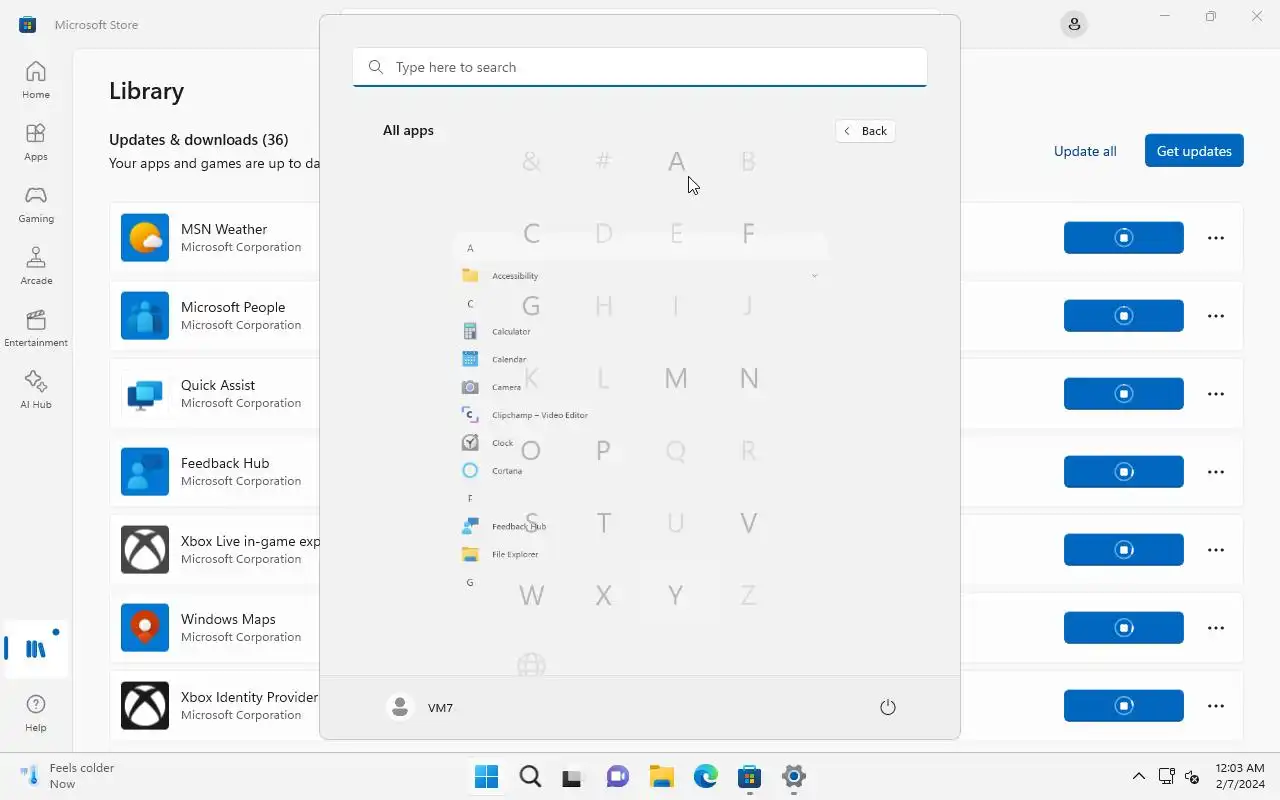Click the volume icon in system tray
Screen dimensions: 1280x800
[1191, 776]
